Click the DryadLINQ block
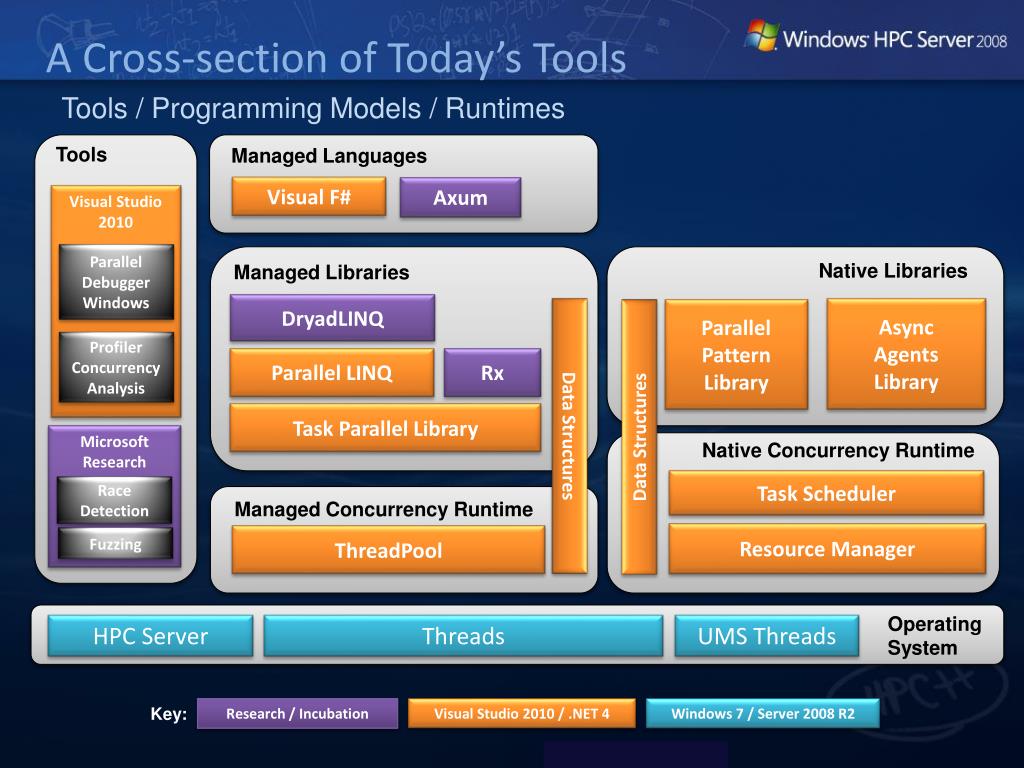Image resolution: width=1024 pixels, height=768 pixels. [x=332, y=318]
